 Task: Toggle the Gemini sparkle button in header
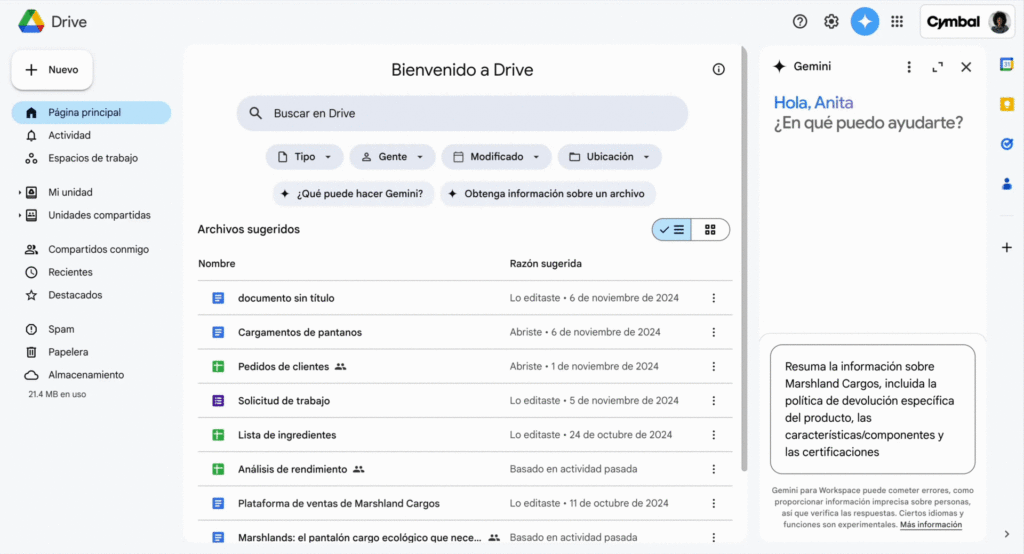[x=865, y=22]
